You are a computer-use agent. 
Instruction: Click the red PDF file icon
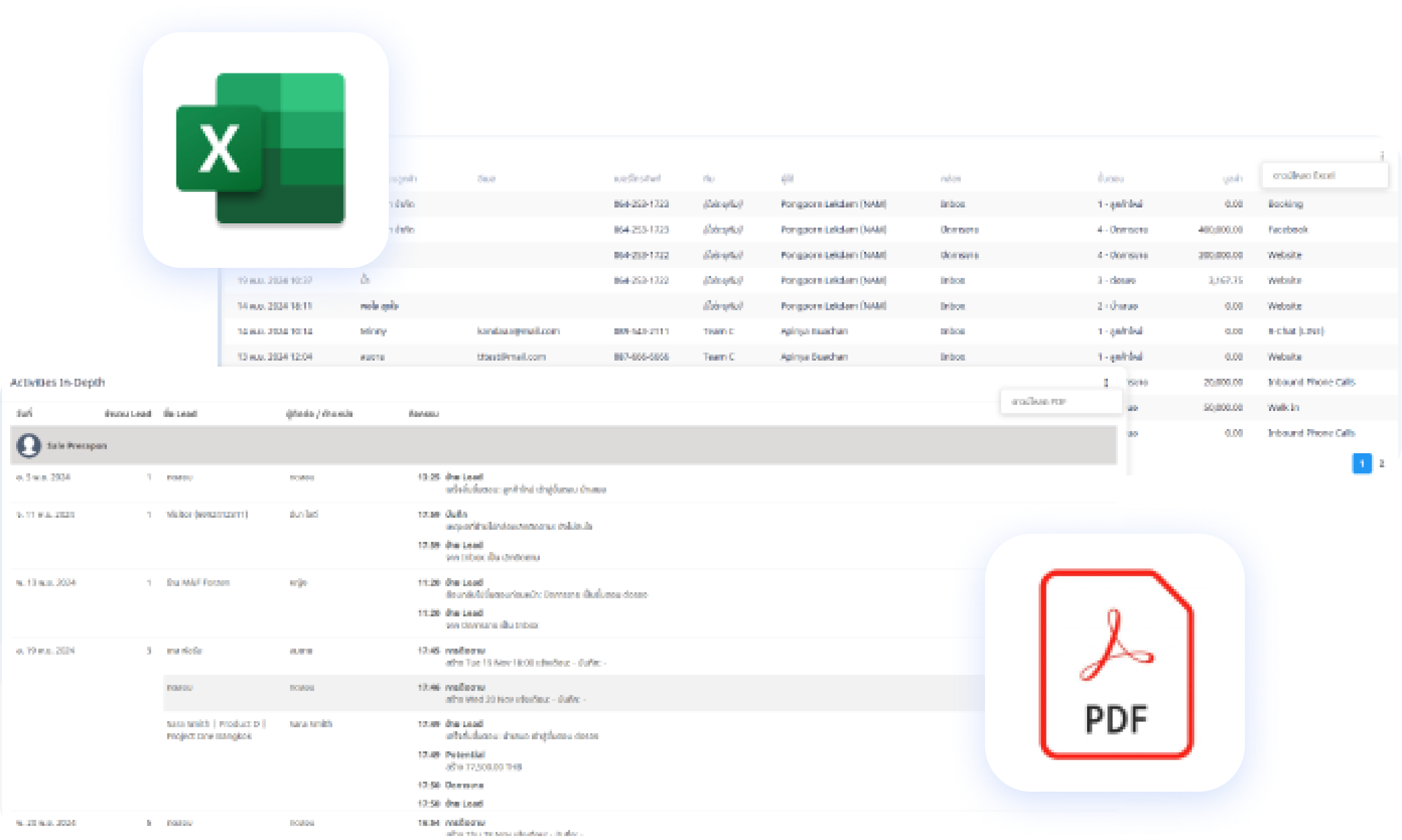click(1116, 663)
